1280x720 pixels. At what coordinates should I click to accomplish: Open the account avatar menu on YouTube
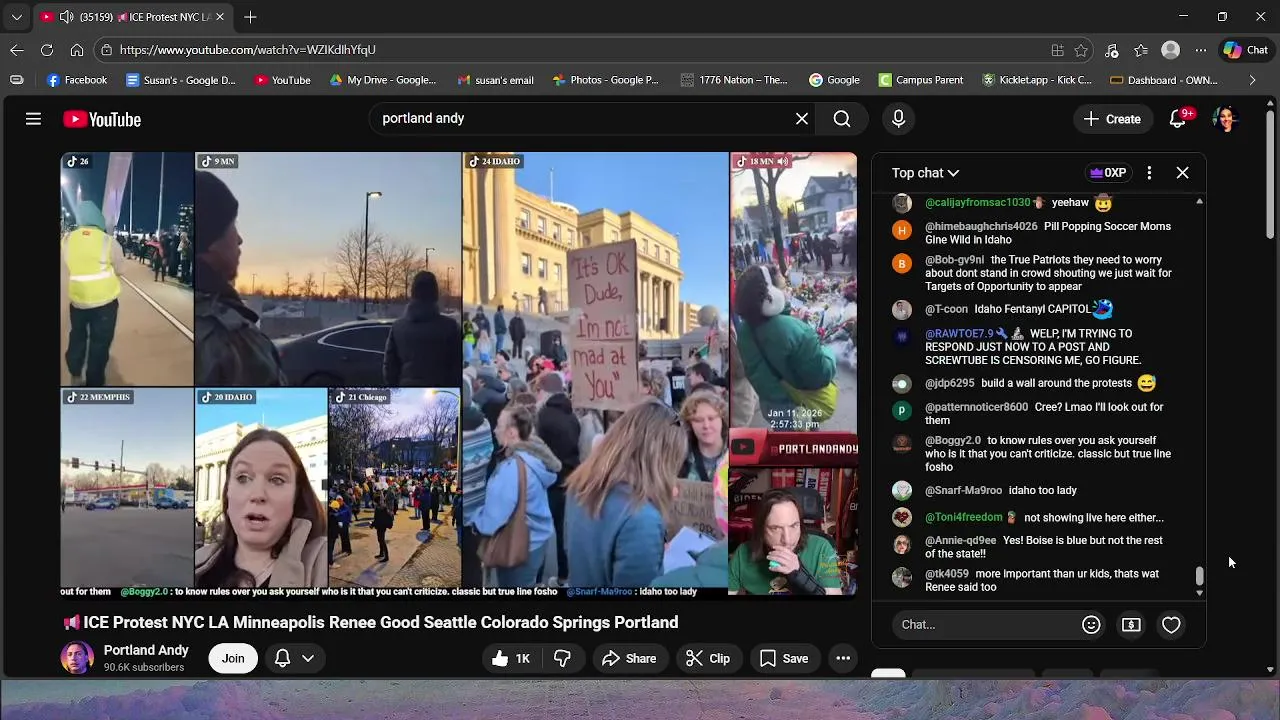click(1225, 119)
